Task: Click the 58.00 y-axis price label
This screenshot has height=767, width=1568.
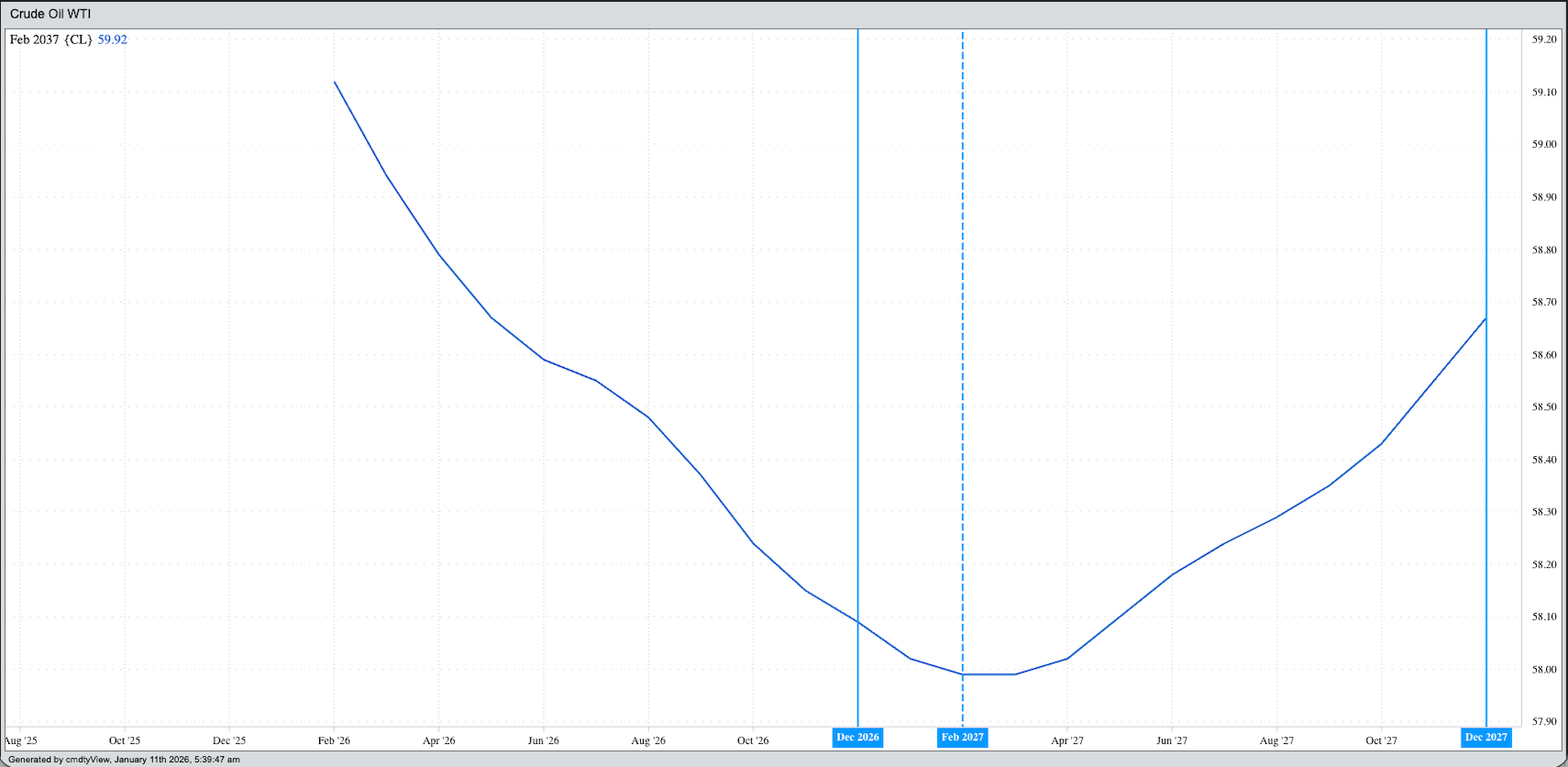Action: (x=1544, y=670)
